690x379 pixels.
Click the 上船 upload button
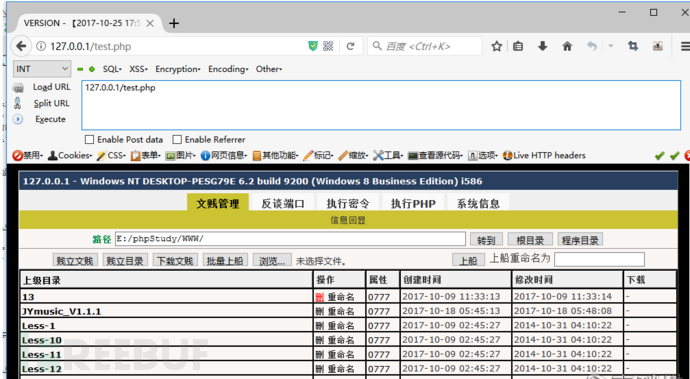coord(469,260)
